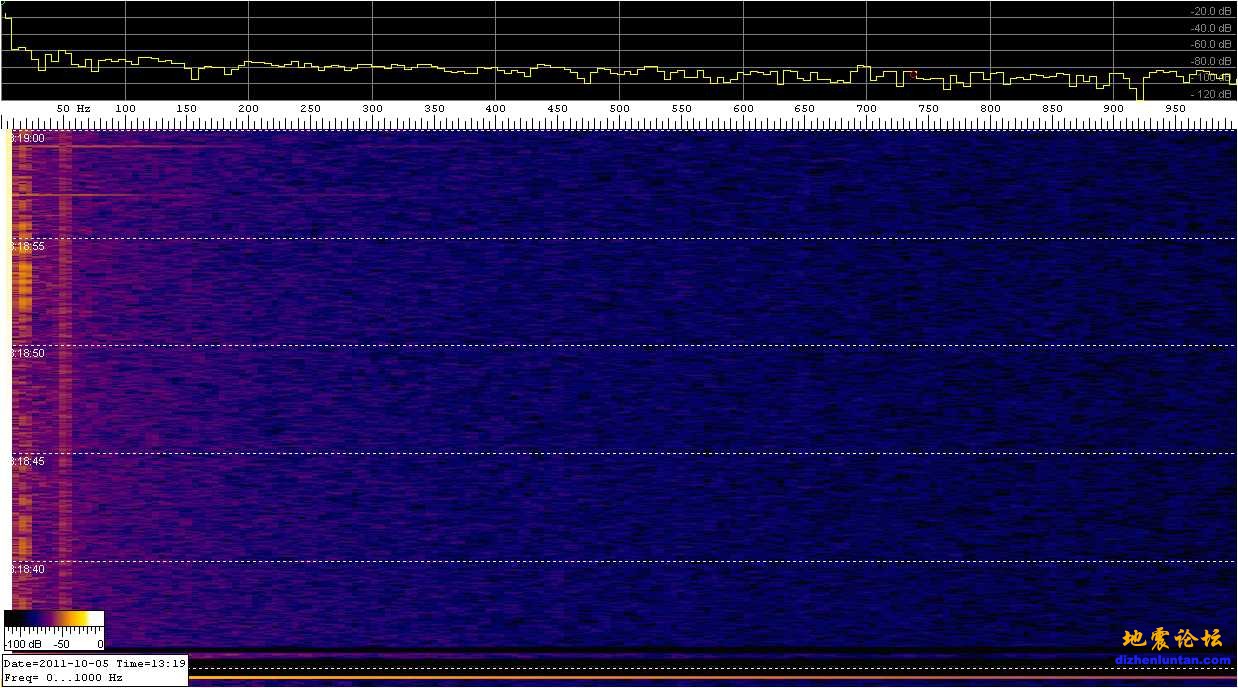This screenshot has height=688, width=1238.
Task: Click the Date and Time info line
Action: 95,663
